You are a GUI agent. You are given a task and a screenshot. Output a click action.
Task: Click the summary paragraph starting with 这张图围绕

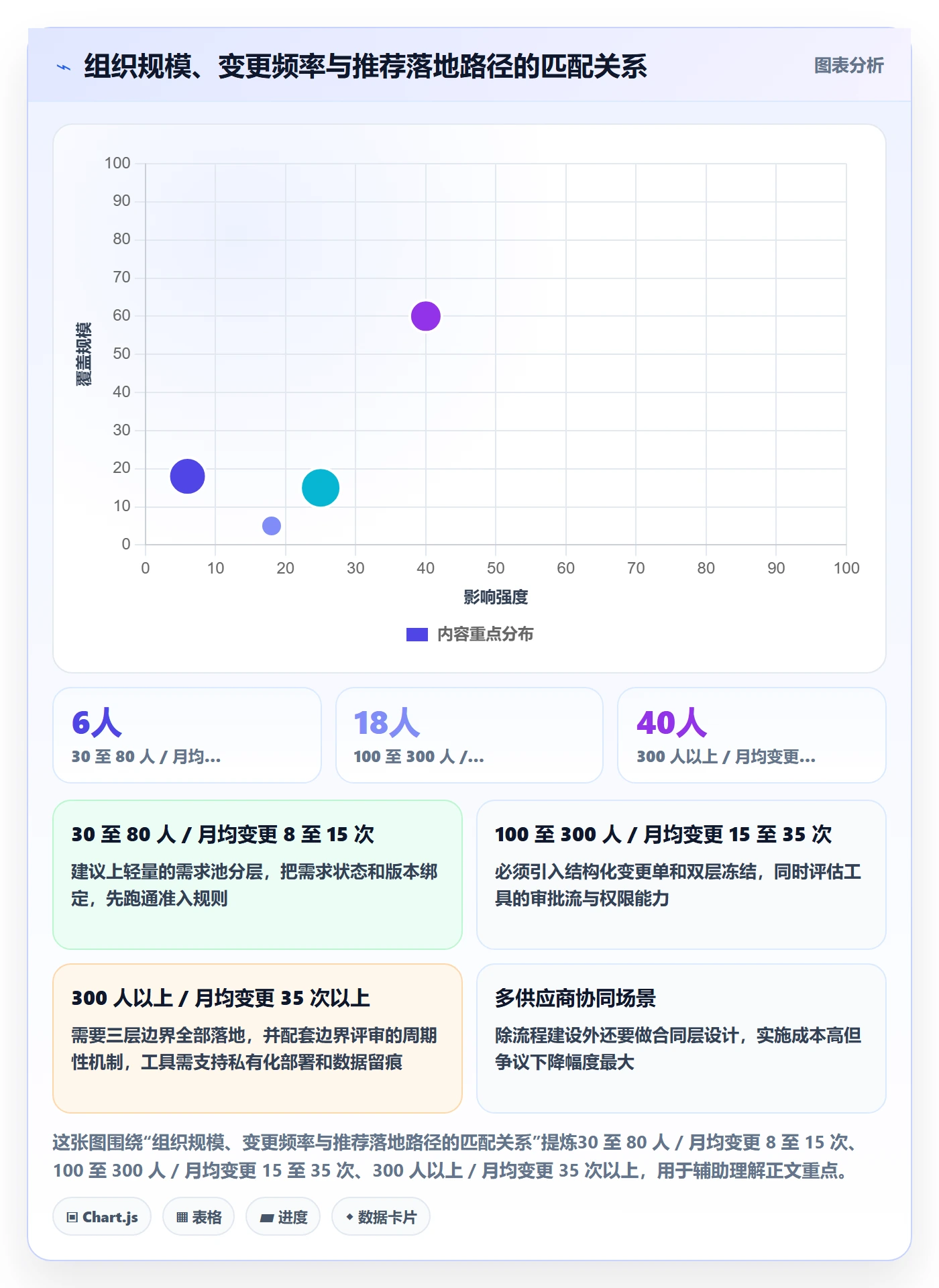tap(456, 1157)
